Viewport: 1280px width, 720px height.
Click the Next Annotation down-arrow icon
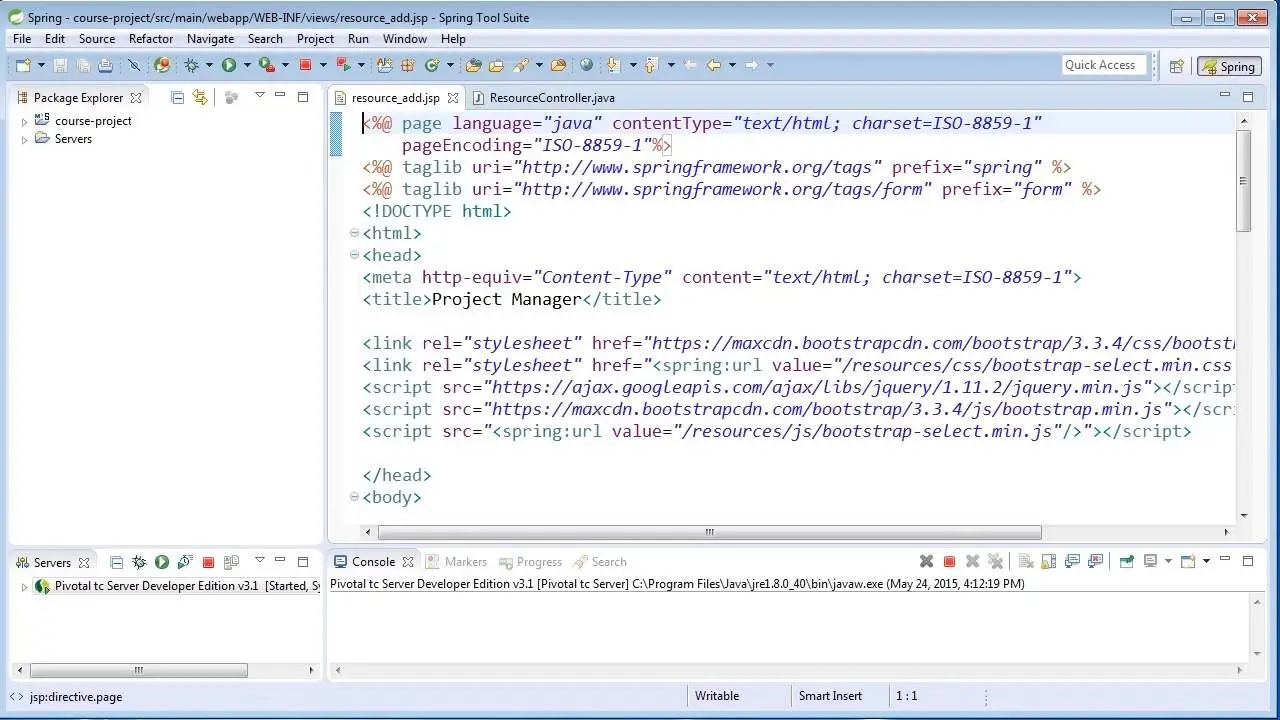point(613,65)
